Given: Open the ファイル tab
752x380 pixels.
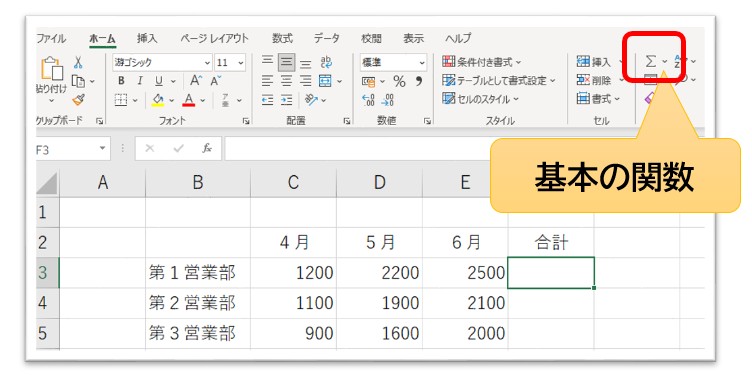Looking at the screenshot, I should pyautogui.click(x=51, y=38).
